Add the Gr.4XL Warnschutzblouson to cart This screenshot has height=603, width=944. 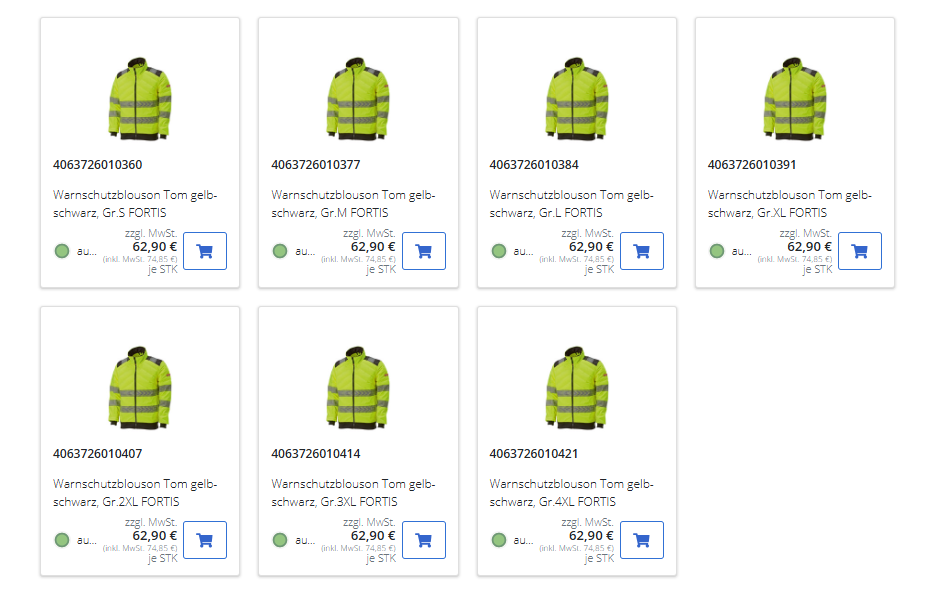tap(641, 540)
